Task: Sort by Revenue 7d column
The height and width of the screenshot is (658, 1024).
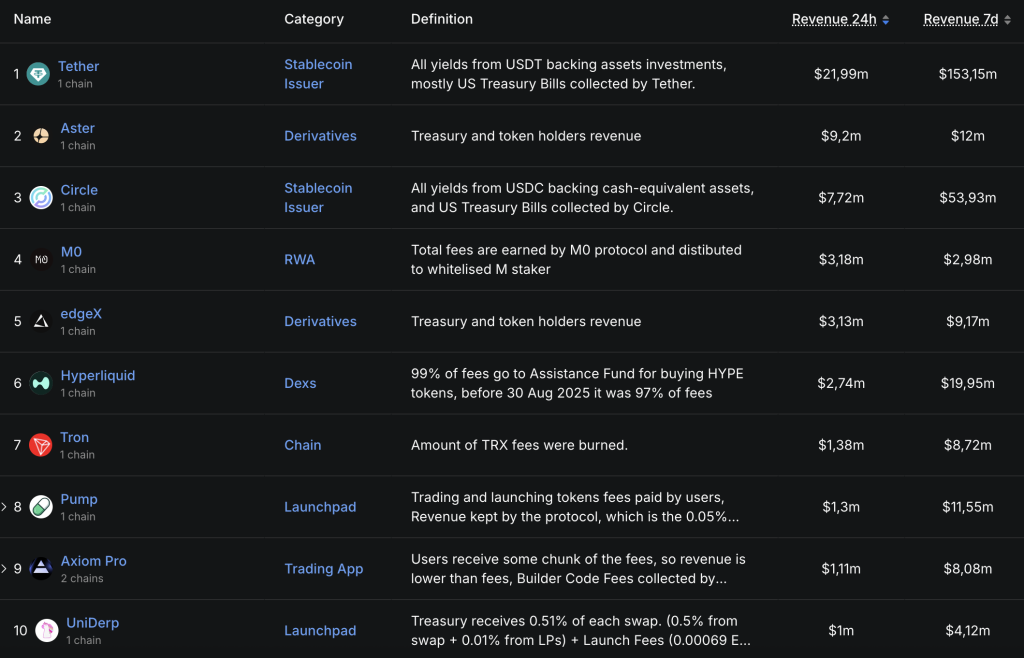Action: (967, 19)
